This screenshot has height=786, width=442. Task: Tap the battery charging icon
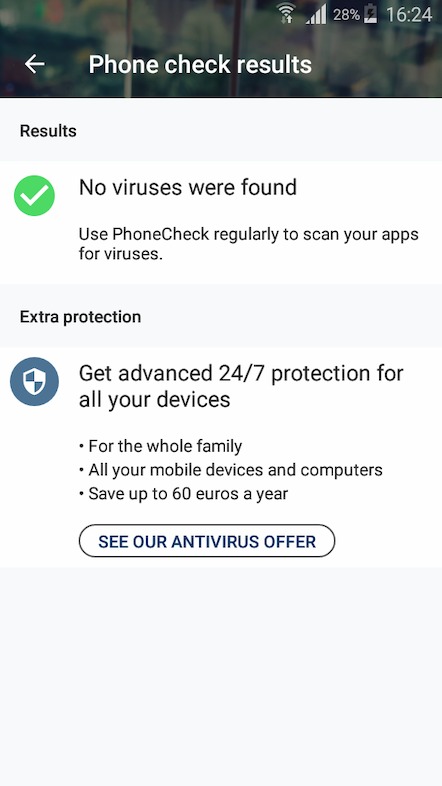[370, 14]
